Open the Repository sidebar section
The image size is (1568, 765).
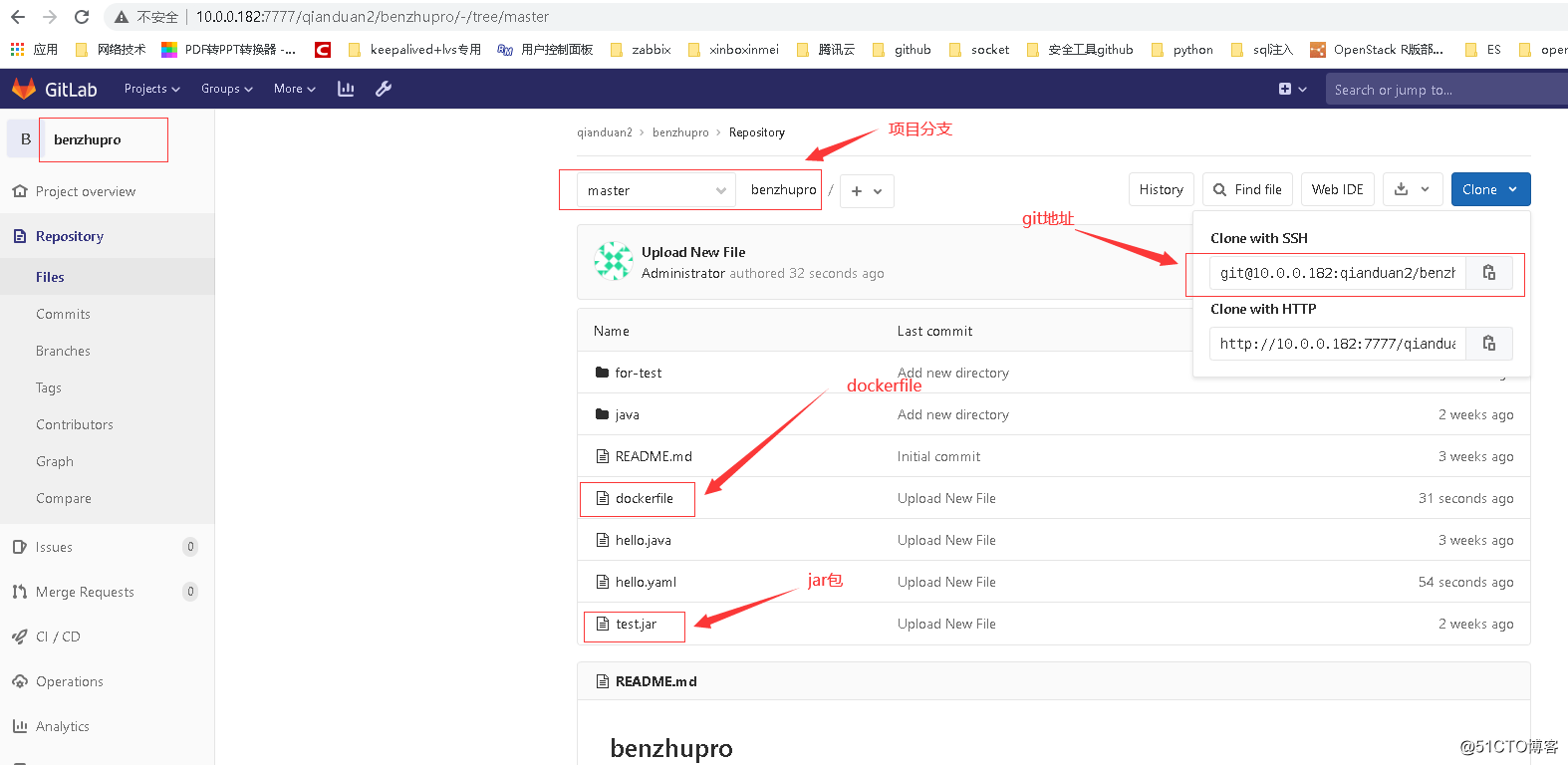pyautogui.click(x=70, y=236)
